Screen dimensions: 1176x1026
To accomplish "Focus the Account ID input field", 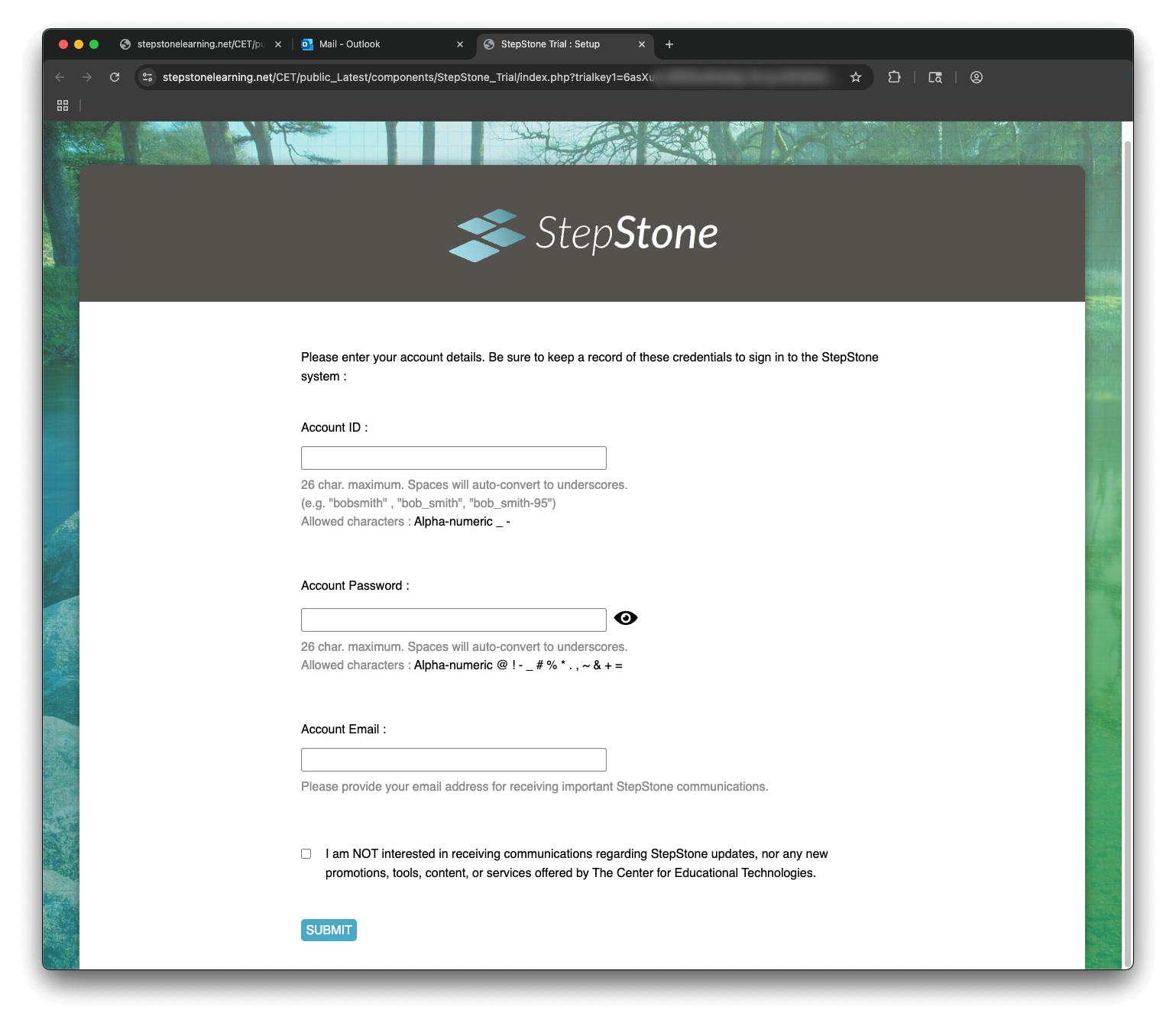I will [454, 458].
